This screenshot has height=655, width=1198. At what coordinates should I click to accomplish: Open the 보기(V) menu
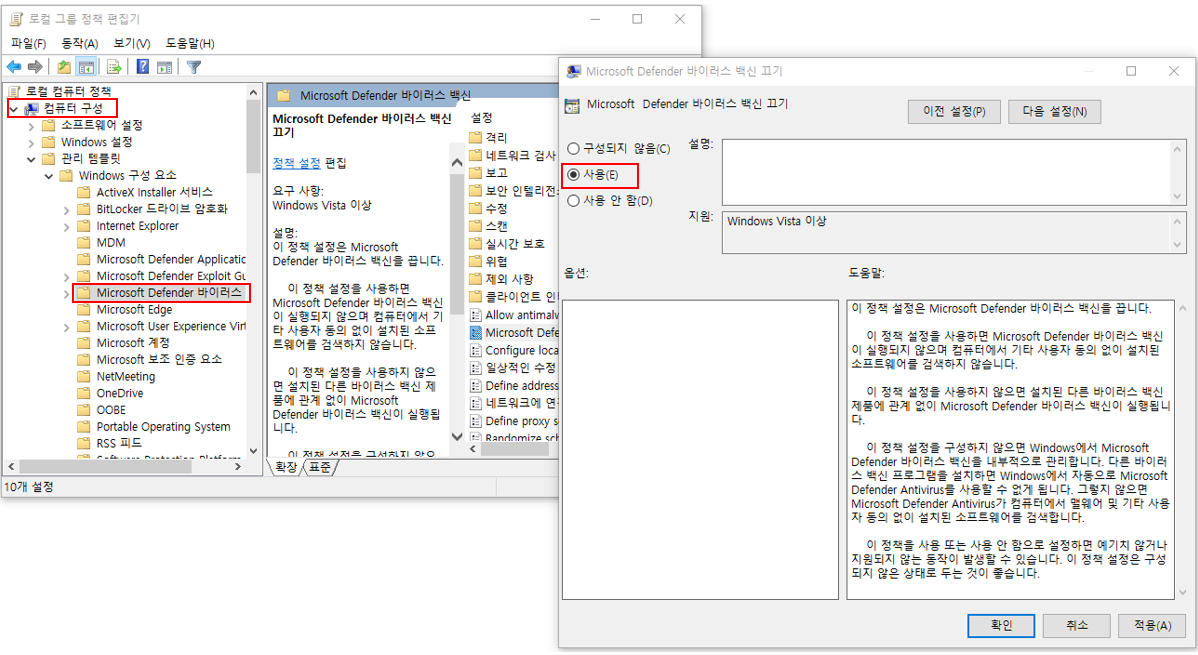(x=131, y=44)
